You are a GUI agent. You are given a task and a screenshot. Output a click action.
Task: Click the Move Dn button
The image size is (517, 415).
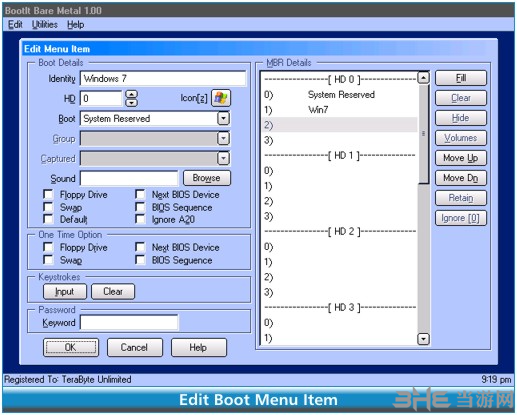point(461,178)
